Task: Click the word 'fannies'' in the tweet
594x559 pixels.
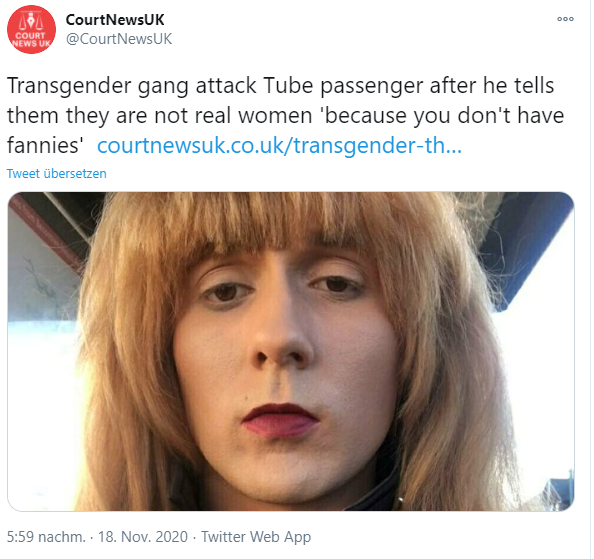Action: pos(45,145)
